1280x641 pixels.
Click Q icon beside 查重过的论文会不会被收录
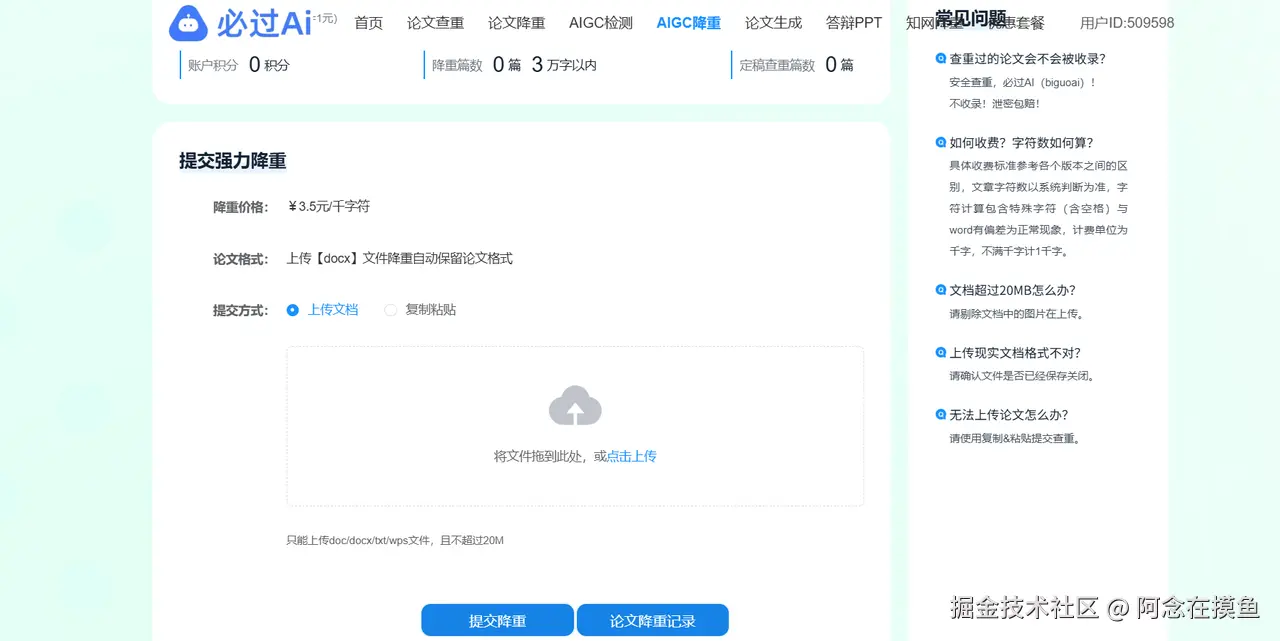point(941,58)
